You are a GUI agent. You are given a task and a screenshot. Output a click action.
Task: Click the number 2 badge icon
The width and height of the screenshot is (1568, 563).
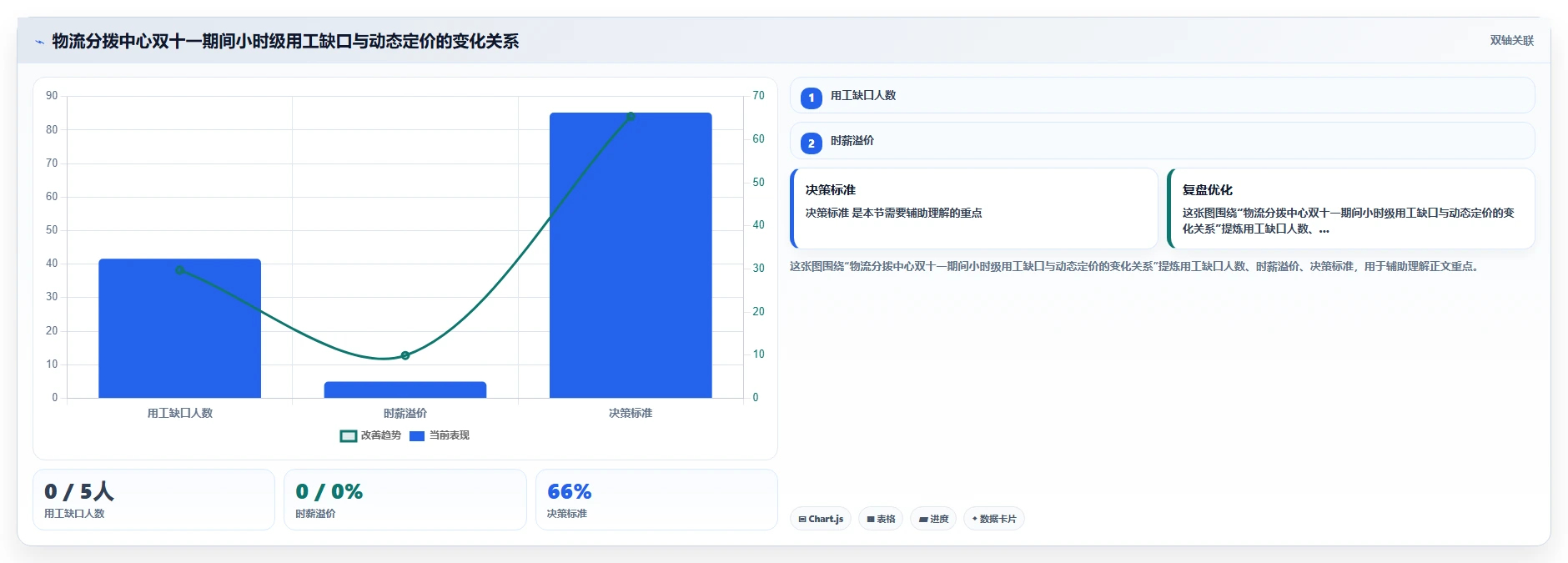[x=811, y=143]
